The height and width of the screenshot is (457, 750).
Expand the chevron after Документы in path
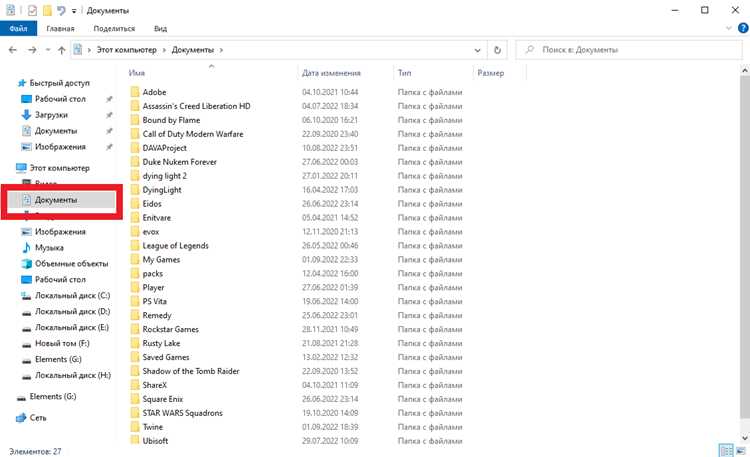click(221, 50)
